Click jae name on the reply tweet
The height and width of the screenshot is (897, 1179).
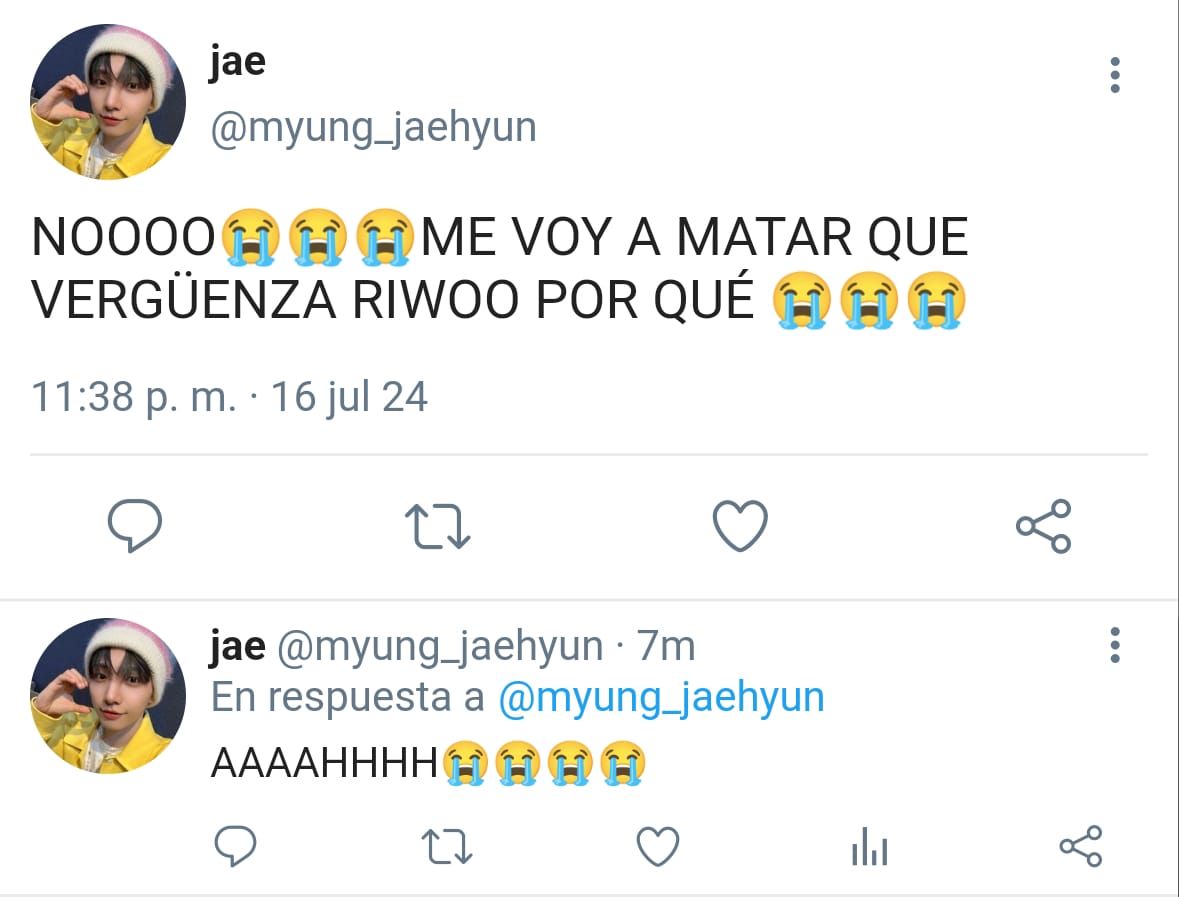(238, 646)
